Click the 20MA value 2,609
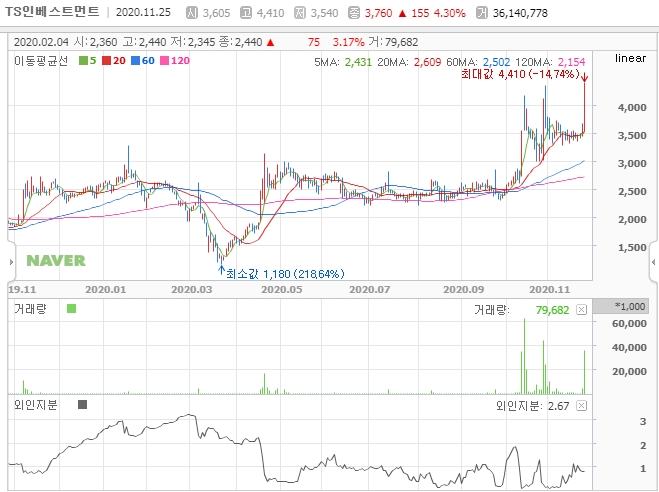Screen dimensions: 659x492 point(427,62)
